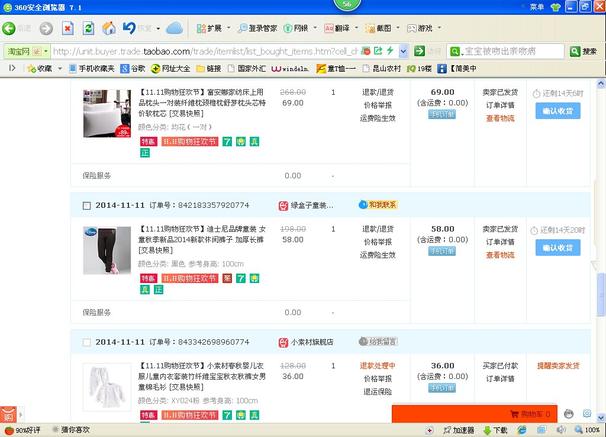Open the 网址大全 bookmark
Viewport: 606px width, 437px height.
click(x=170, y=69)
